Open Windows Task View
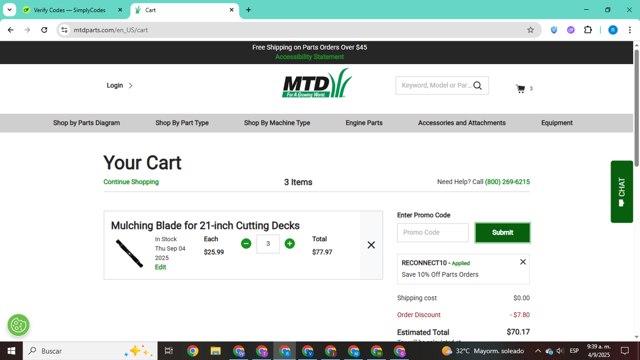The image size is (640, 360). pos(169,351)
